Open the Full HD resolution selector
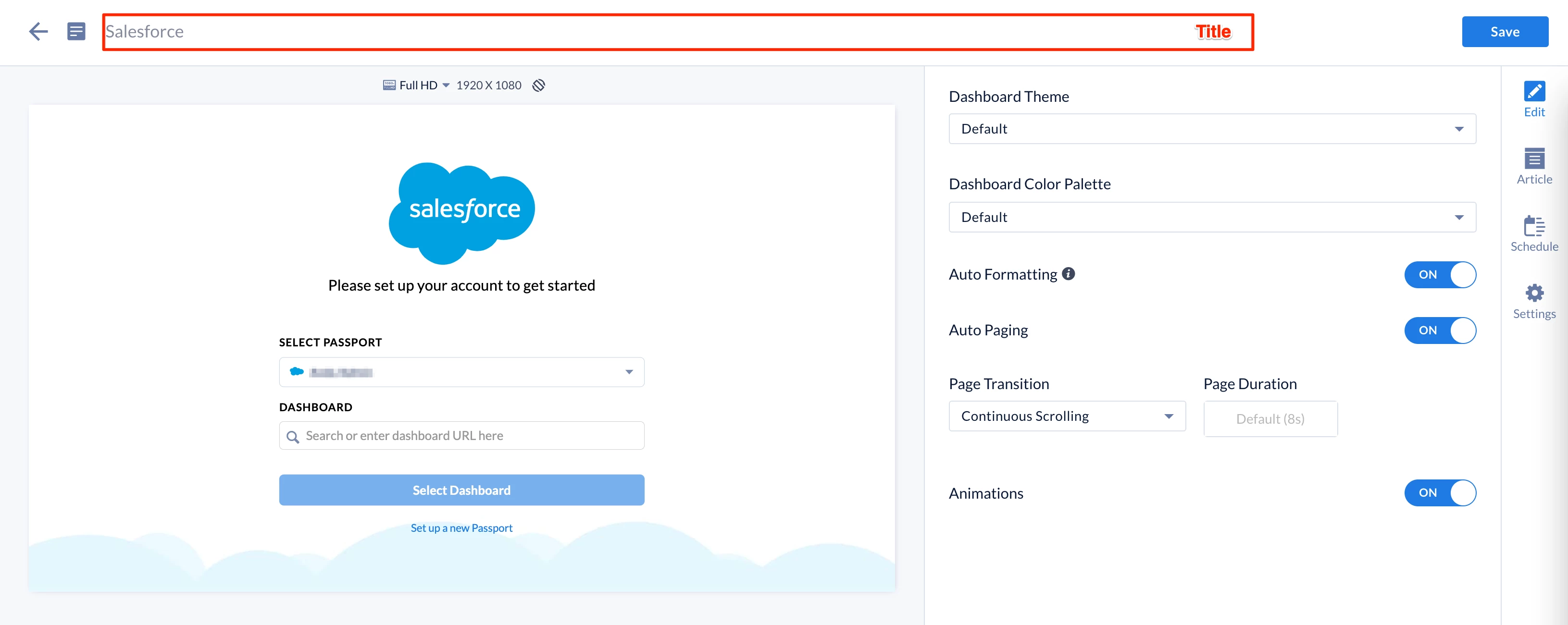1568x625 pixels. click(423, 85)
